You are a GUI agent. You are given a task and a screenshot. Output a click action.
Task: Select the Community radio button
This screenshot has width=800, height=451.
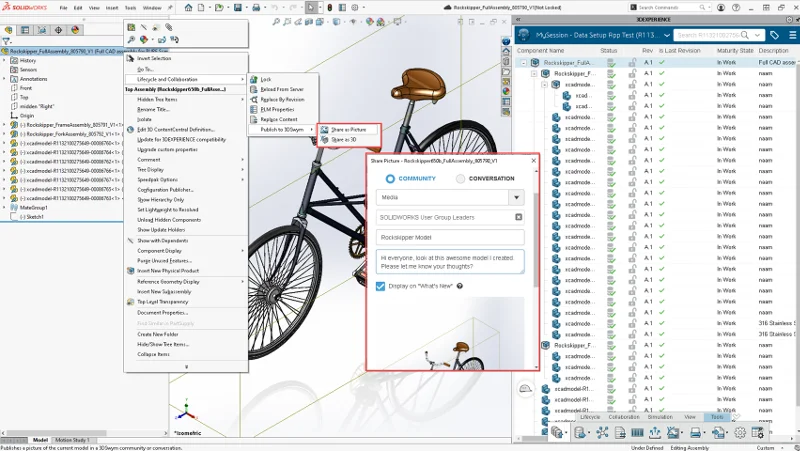(x=390, y=179)
